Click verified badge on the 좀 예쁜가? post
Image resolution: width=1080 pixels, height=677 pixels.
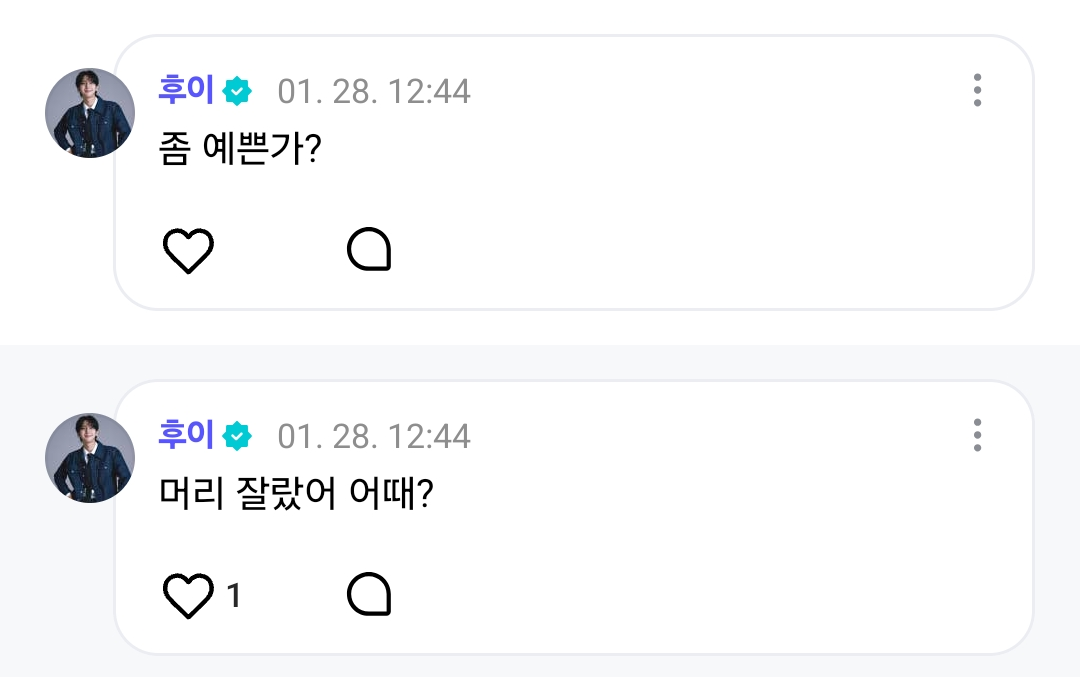238,92
